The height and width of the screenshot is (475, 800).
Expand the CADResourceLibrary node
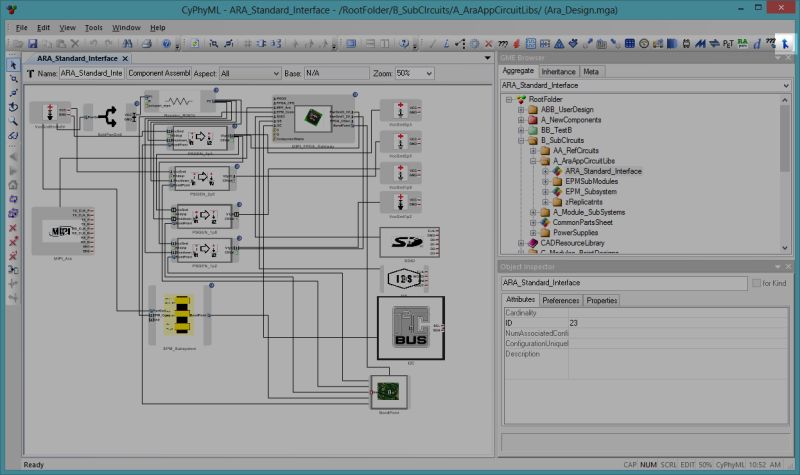tap(521, 243)
